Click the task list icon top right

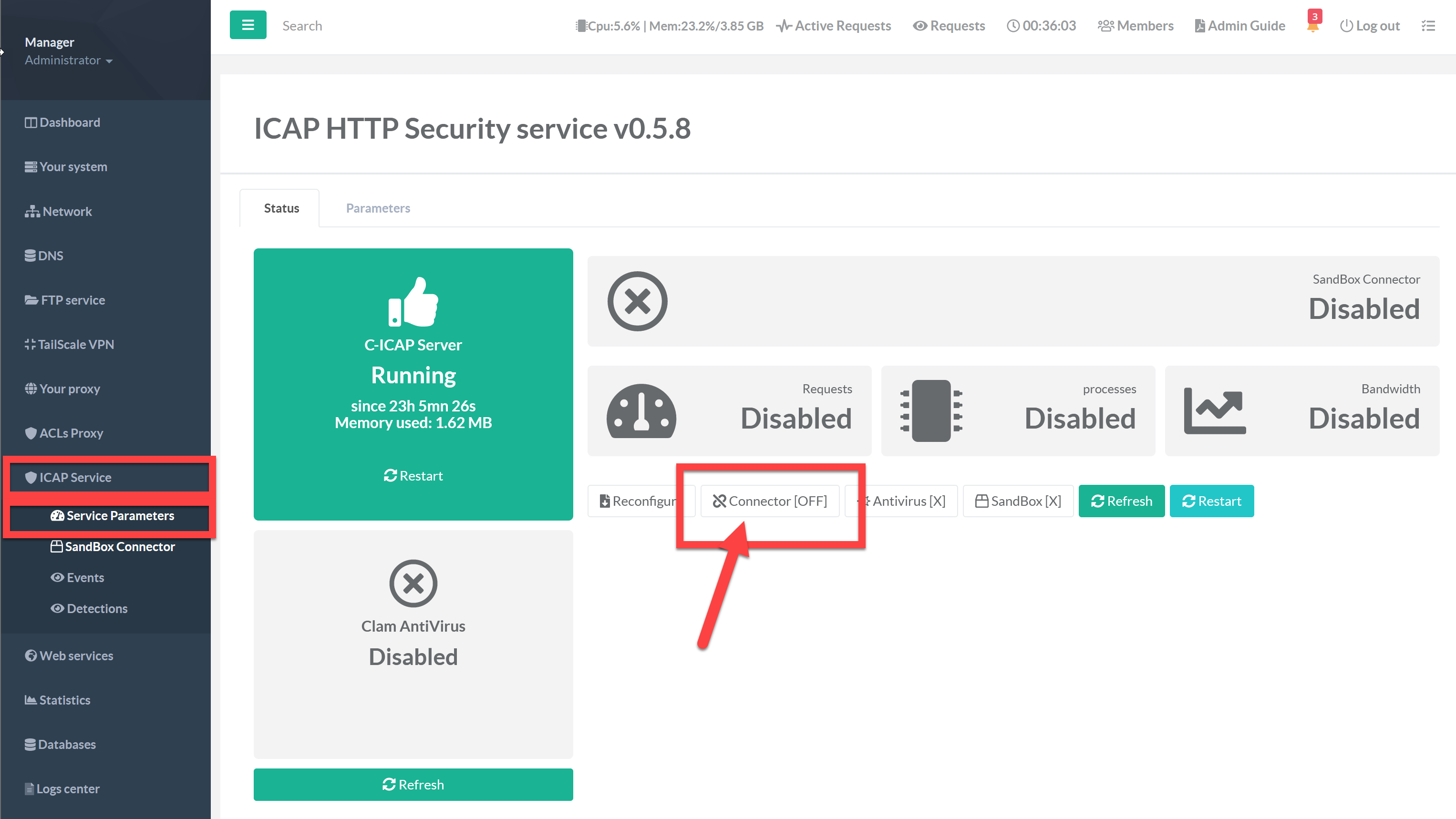pyautogui.click(x=1428, y=26)
